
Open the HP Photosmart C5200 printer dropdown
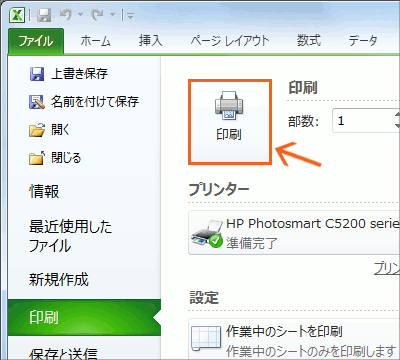294,233
